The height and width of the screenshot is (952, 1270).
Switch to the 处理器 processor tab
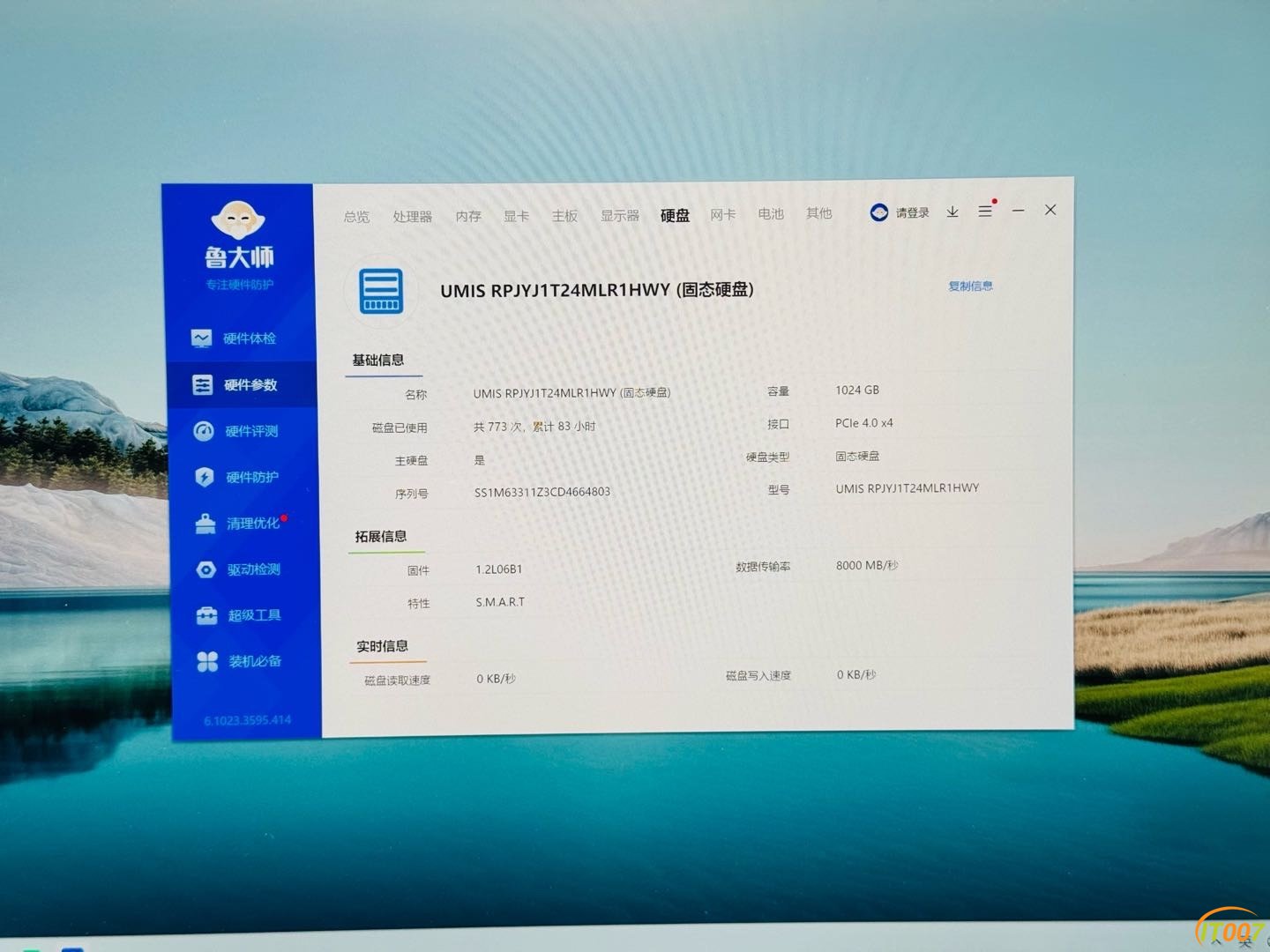[x=413, y=217]
